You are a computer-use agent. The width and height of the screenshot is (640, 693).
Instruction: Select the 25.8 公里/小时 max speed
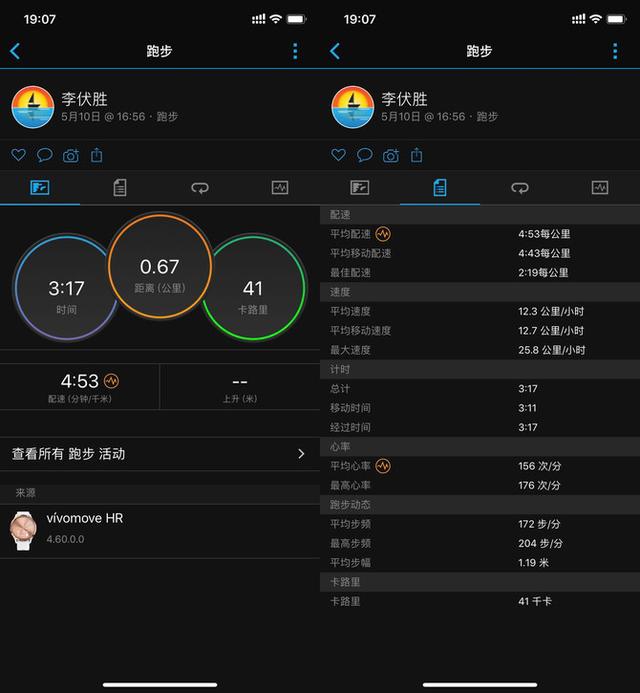pyautogui.click(x=552, y=350)
